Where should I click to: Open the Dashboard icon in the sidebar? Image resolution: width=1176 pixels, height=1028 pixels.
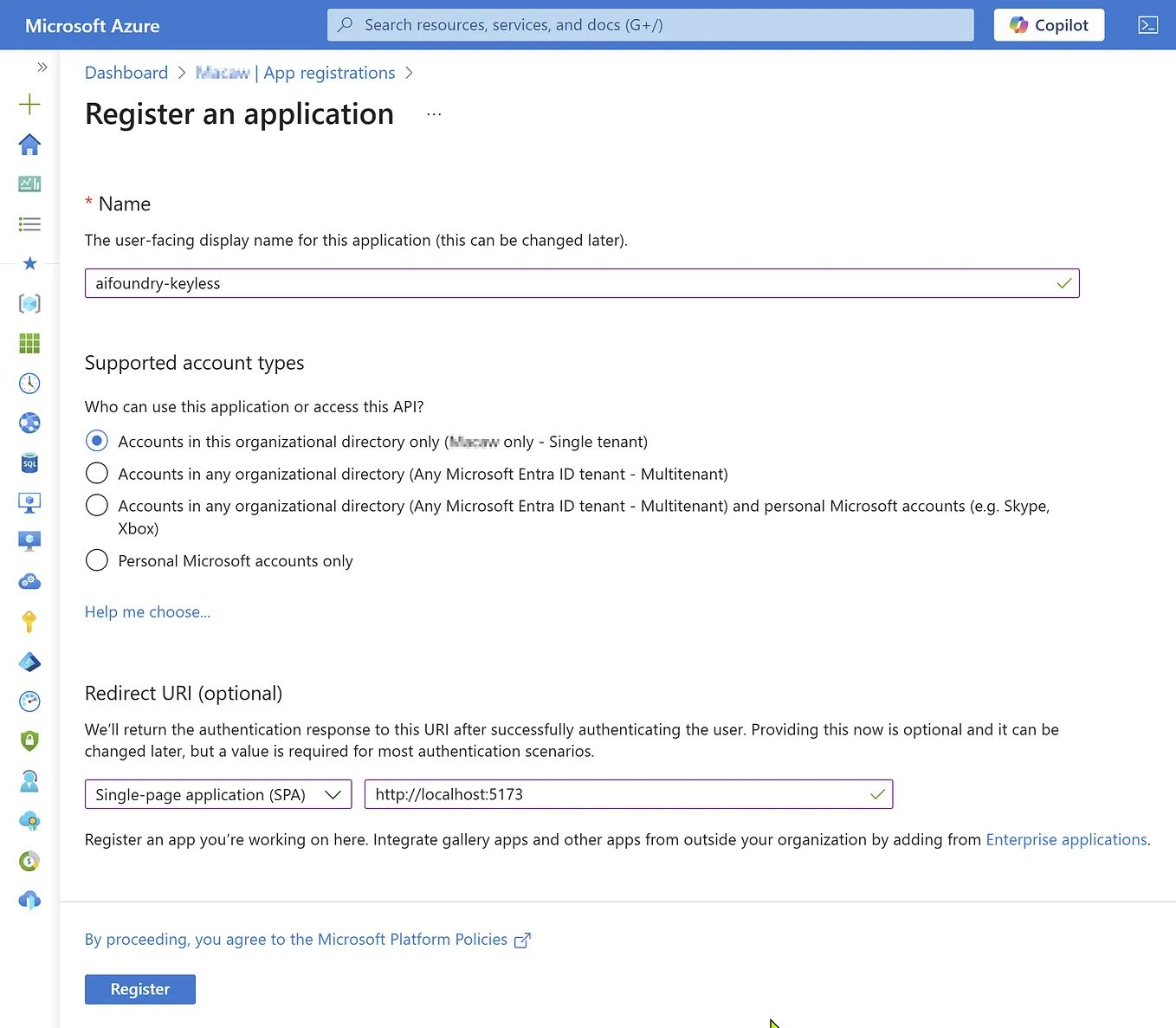coord(29,184)
